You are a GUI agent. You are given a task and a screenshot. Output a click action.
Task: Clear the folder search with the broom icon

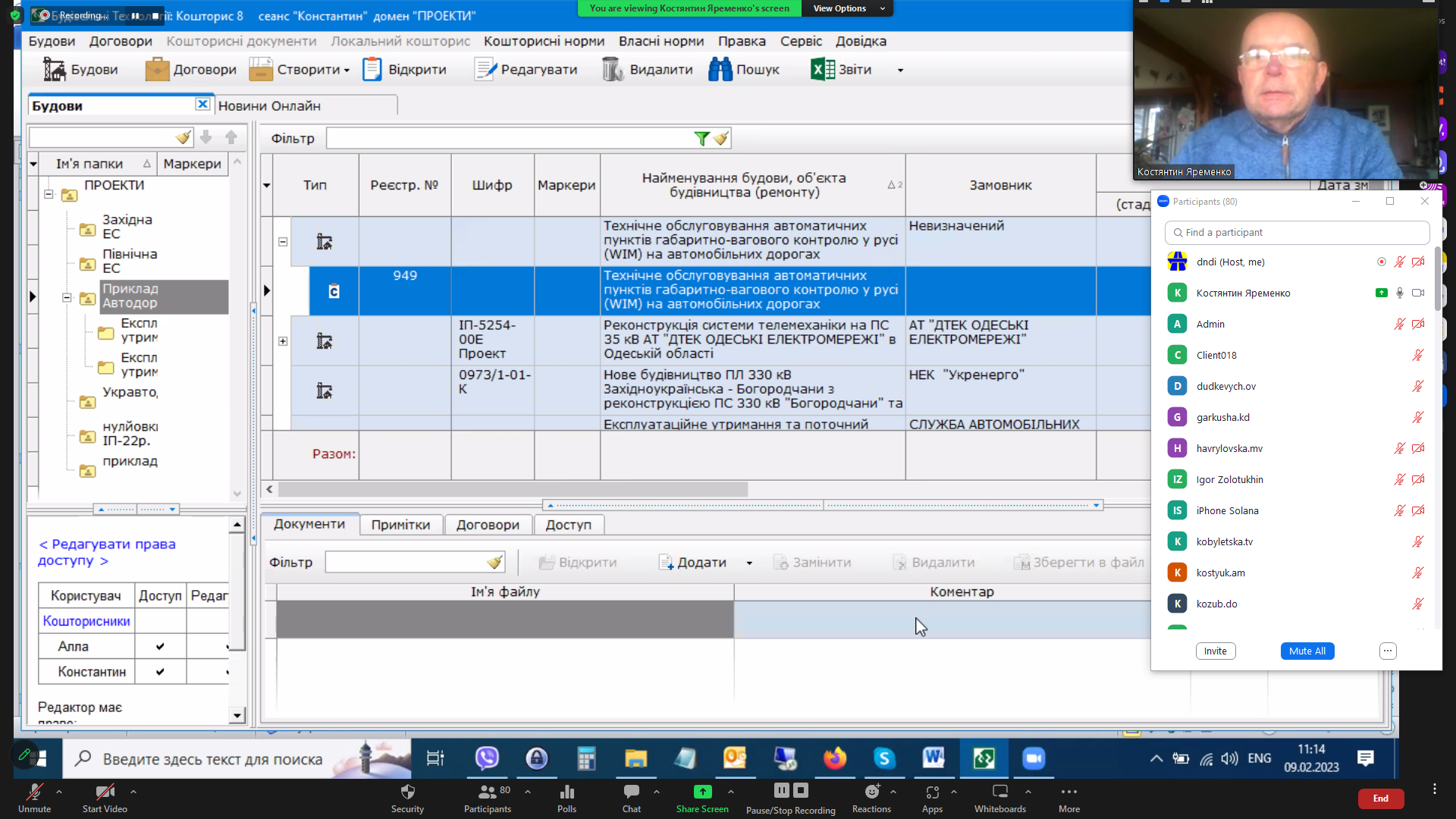pyautogui.click(x=183, y=138)
